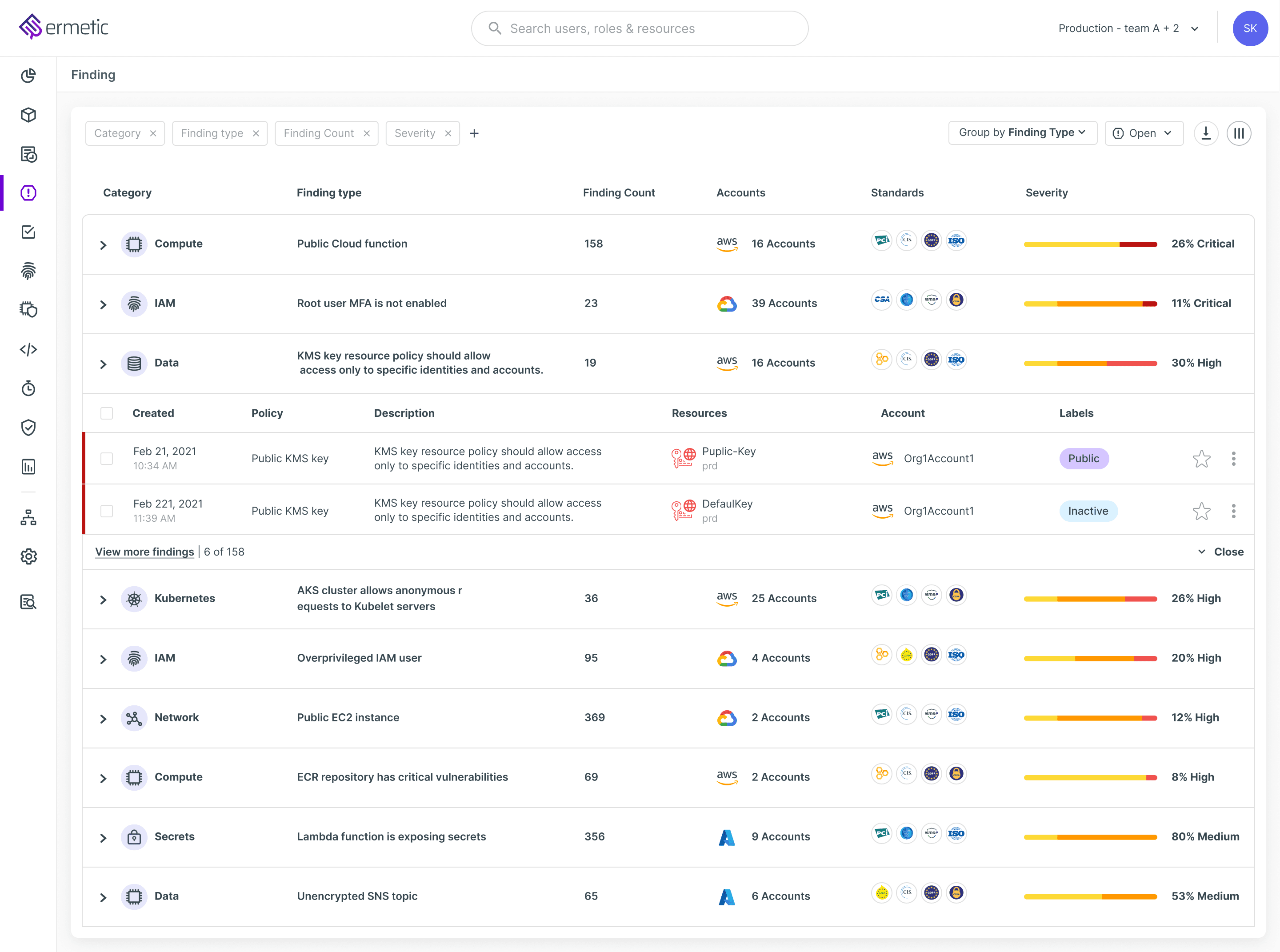Sort by the Accounts column header

click(740, 192)
